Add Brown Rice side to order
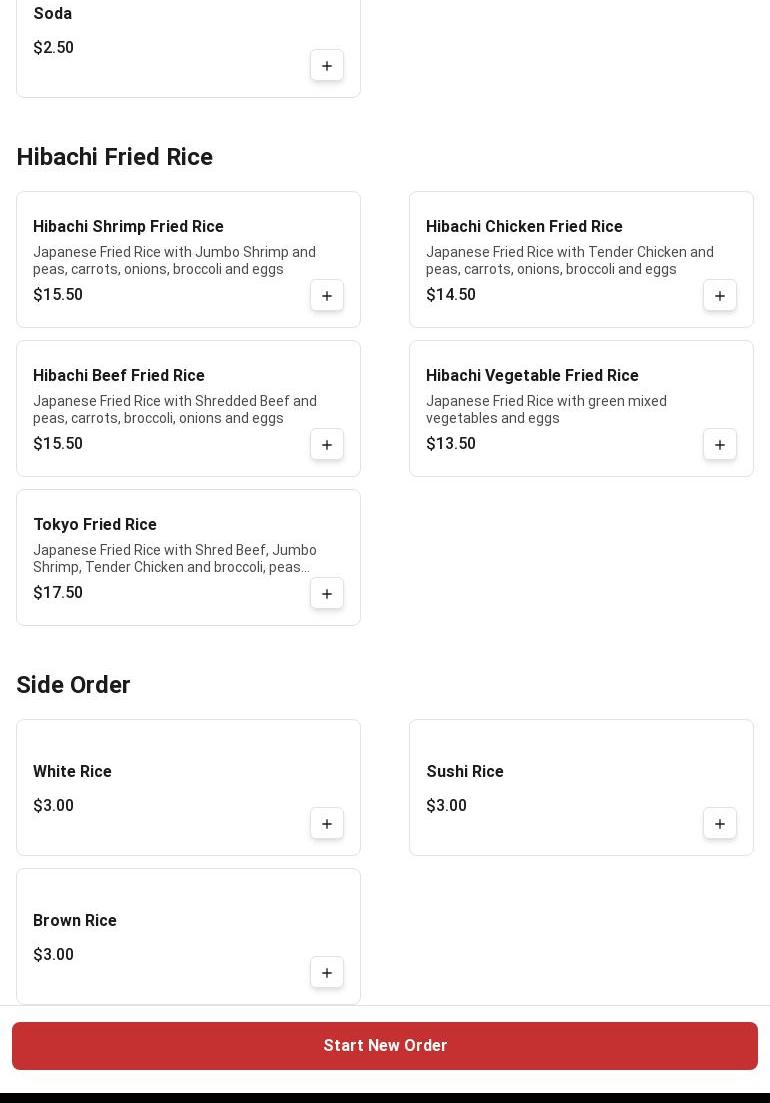 [x=327, y=973]
